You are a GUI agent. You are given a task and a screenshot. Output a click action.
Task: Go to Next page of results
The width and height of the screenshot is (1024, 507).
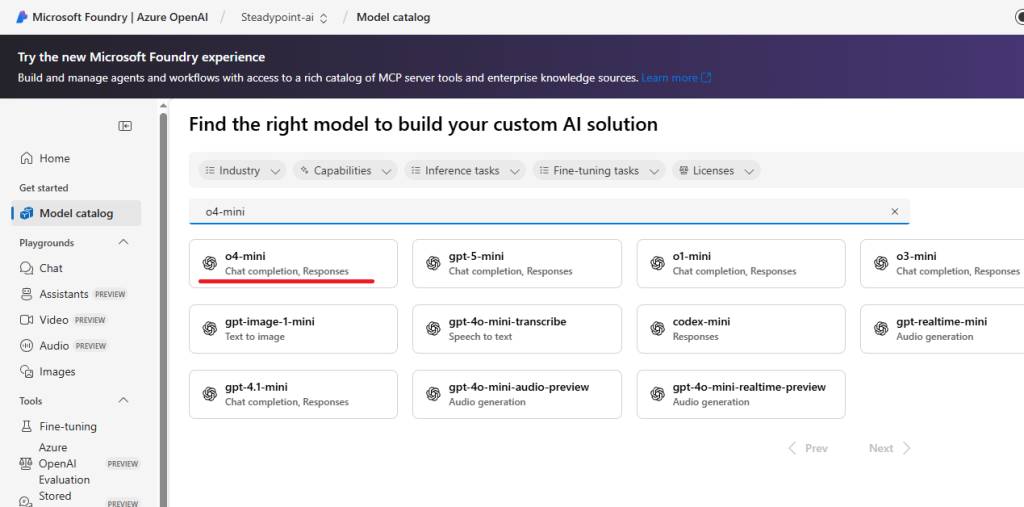click(889, 448)
